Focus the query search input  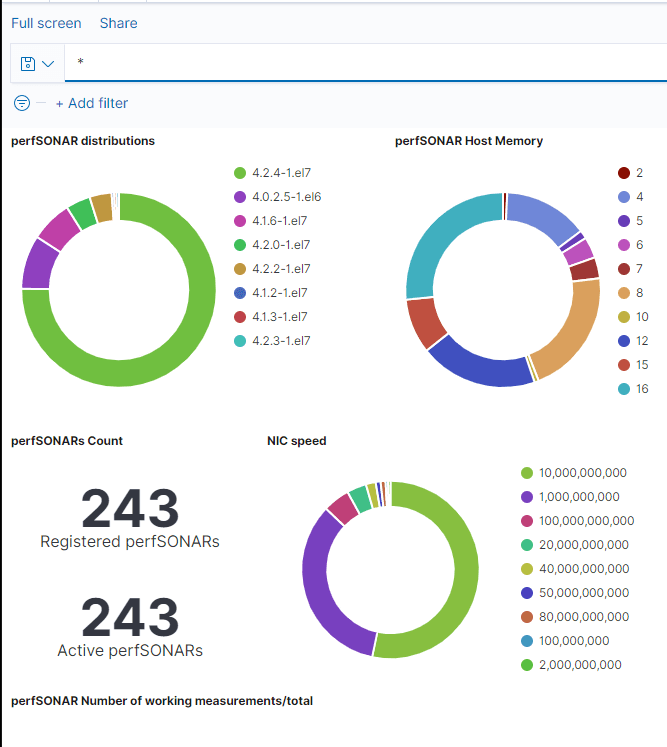(x=366, y=62)
